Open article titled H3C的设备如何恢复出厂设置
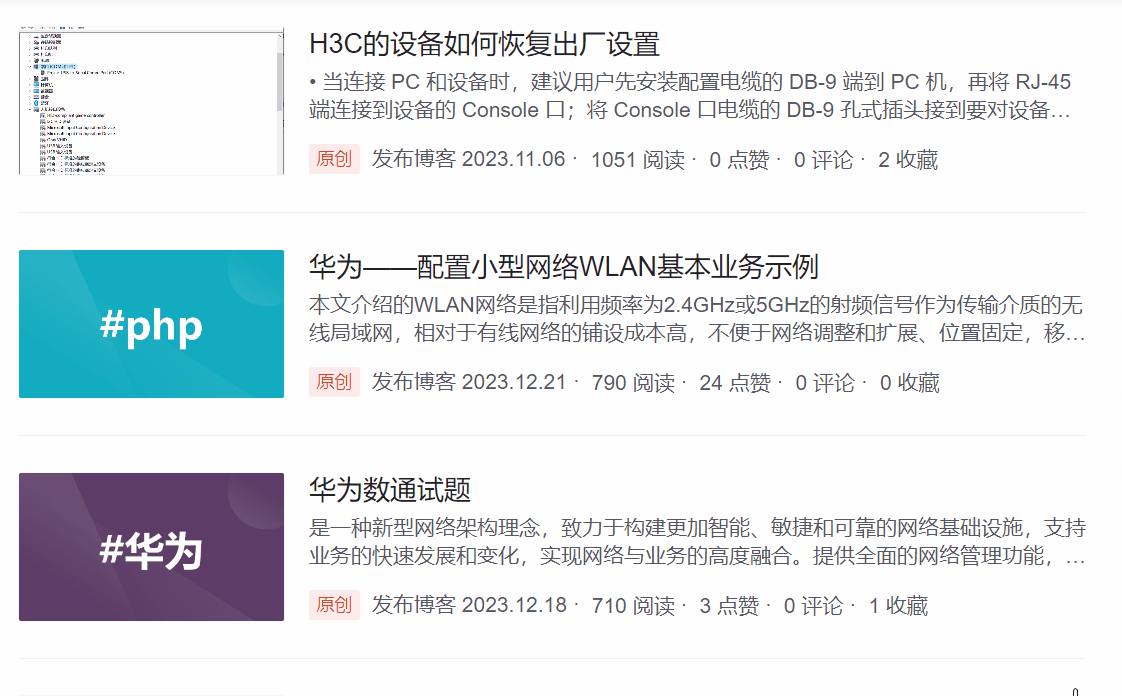Viewport: 1122px width, 696px height. coord(484,44)
